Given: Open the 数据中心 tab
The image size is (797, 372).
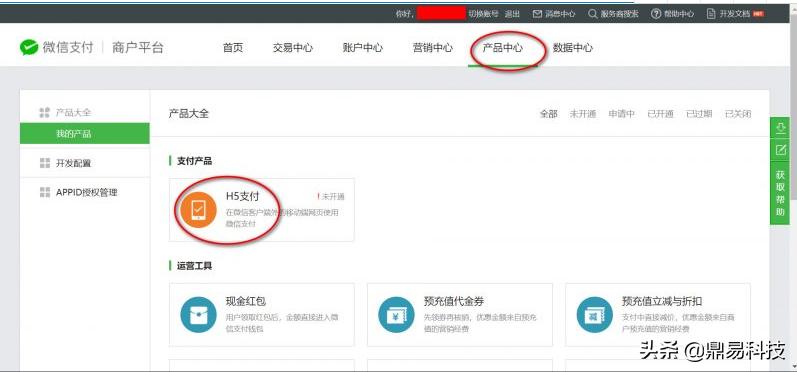Looking at the screenshot, I should click(x=573, y=48).
